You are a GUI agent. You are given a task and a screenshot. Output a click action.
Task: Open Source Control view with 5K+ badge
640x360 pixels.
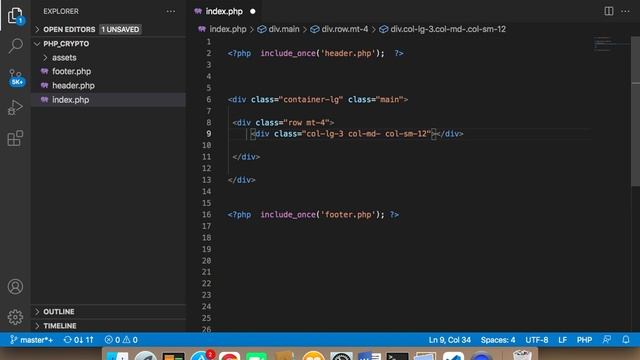[x=16, y=77]
